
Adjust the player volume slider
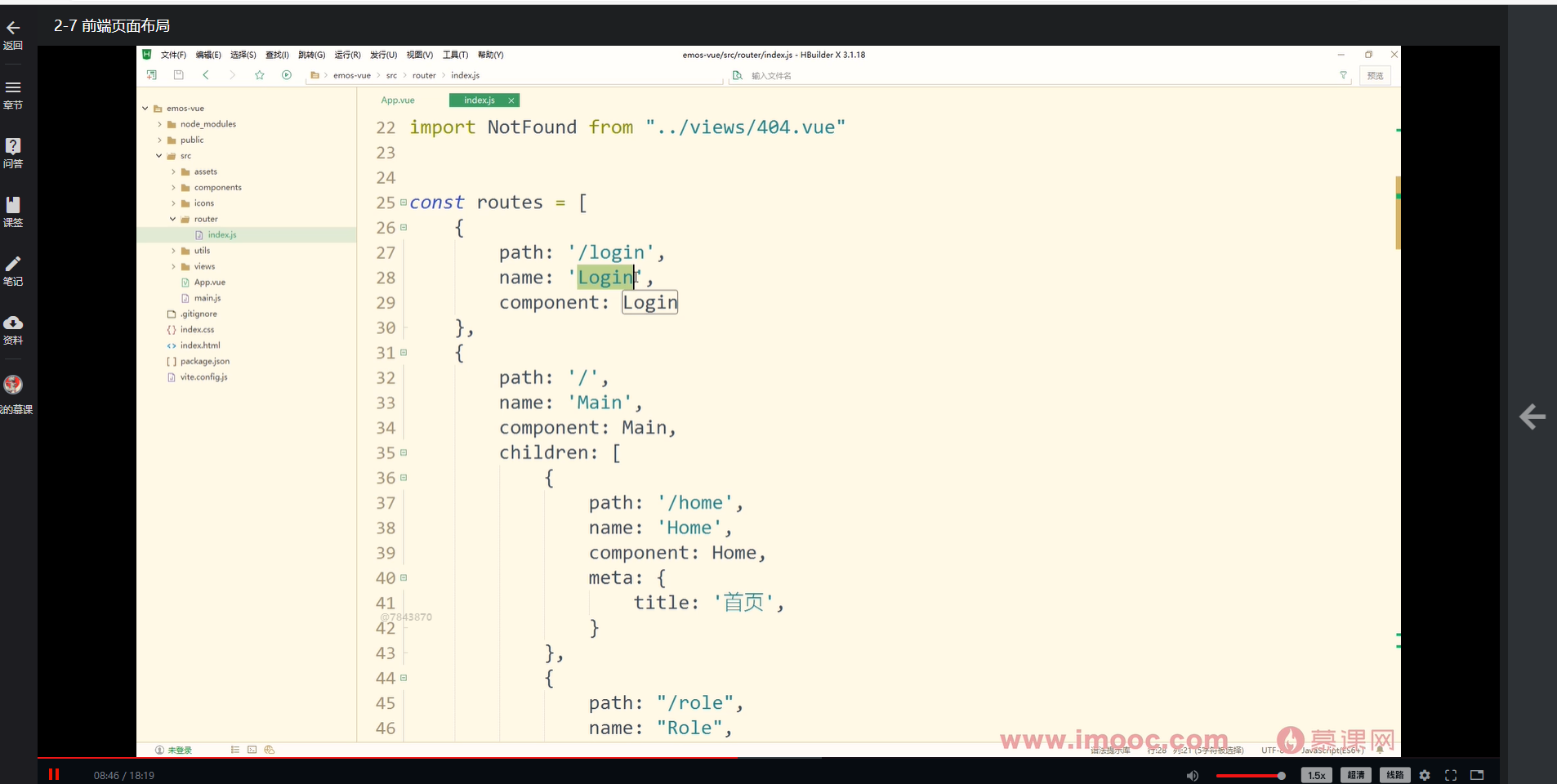pyautogui.click(x=1251, y=775)
